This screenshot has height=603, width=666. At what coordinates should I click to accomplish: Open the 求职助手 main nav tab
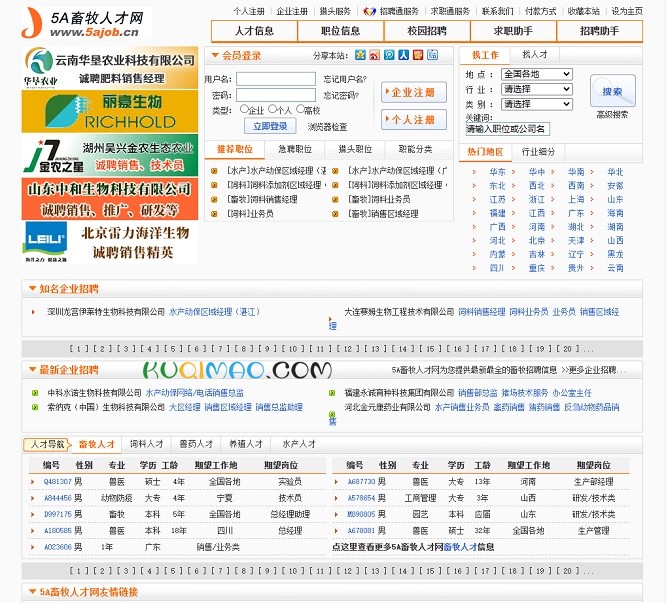[513, 31]
